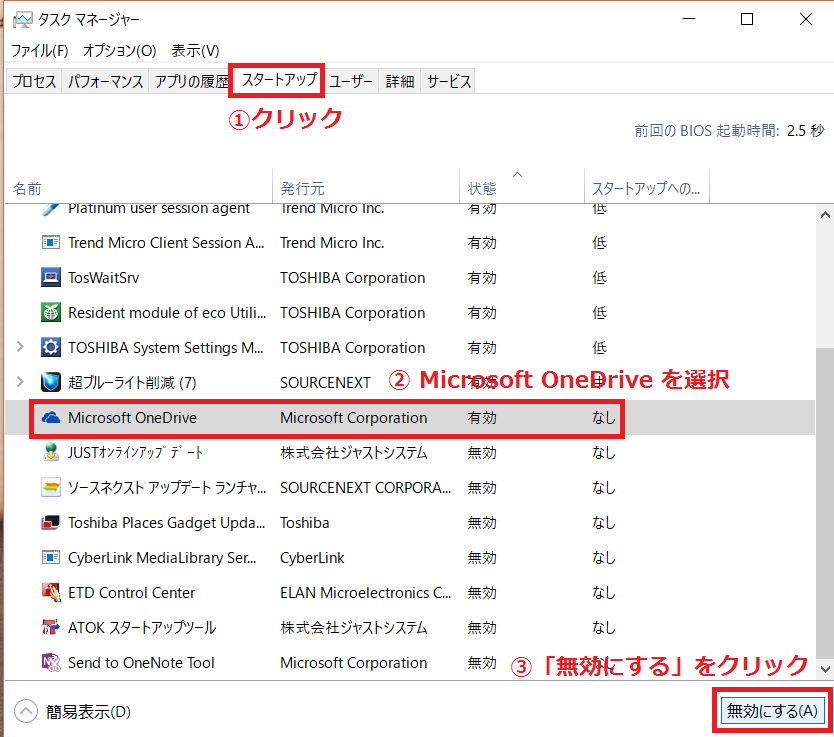Select the Send to OneNote Tool entry

point(141,663)
